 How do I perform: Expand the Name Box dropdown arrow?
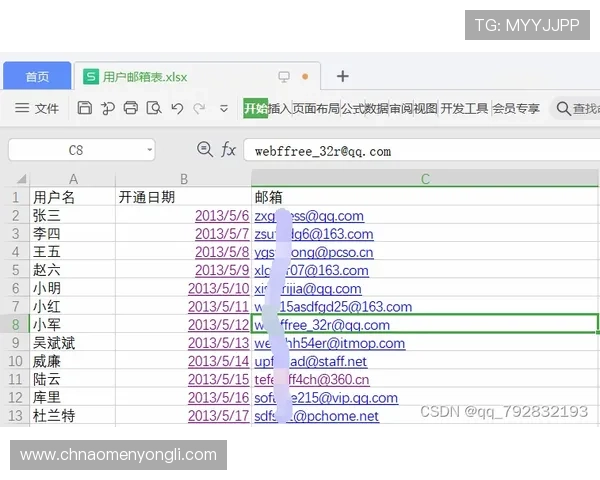pos(149,150)
